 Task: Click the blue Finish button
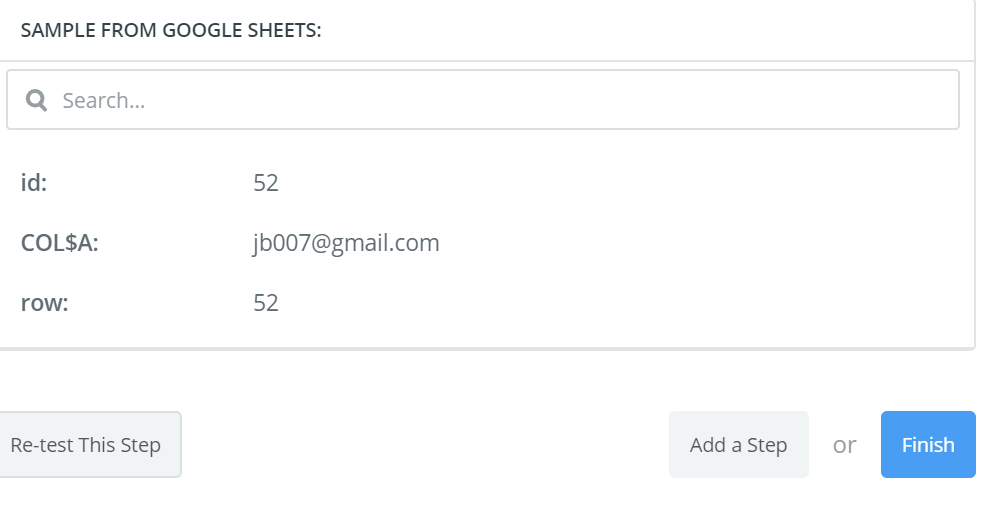(x=928, y=444)
